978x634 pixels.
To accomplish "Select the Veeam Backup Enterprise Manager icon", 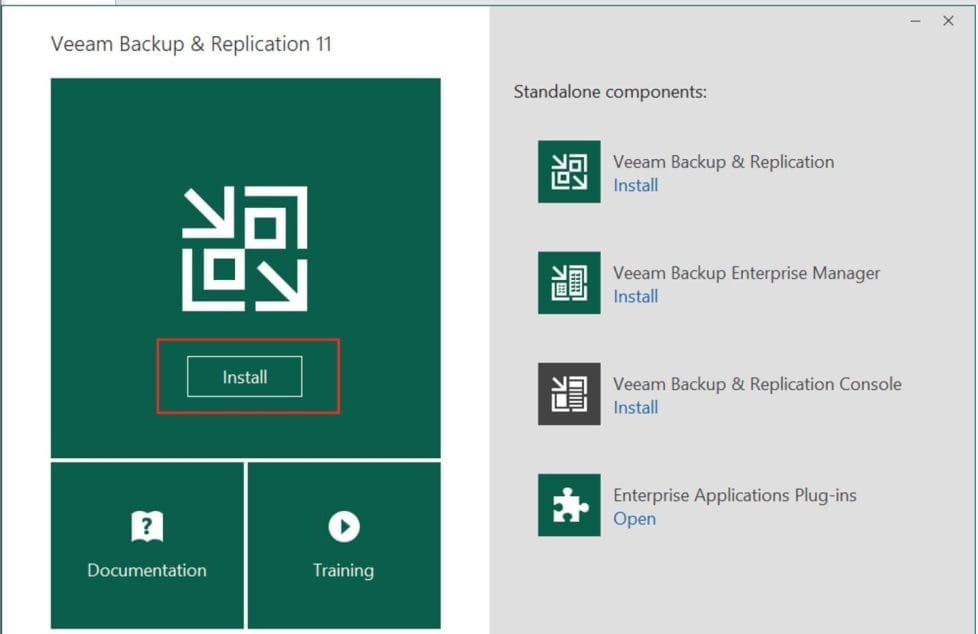I will point(569,283).
